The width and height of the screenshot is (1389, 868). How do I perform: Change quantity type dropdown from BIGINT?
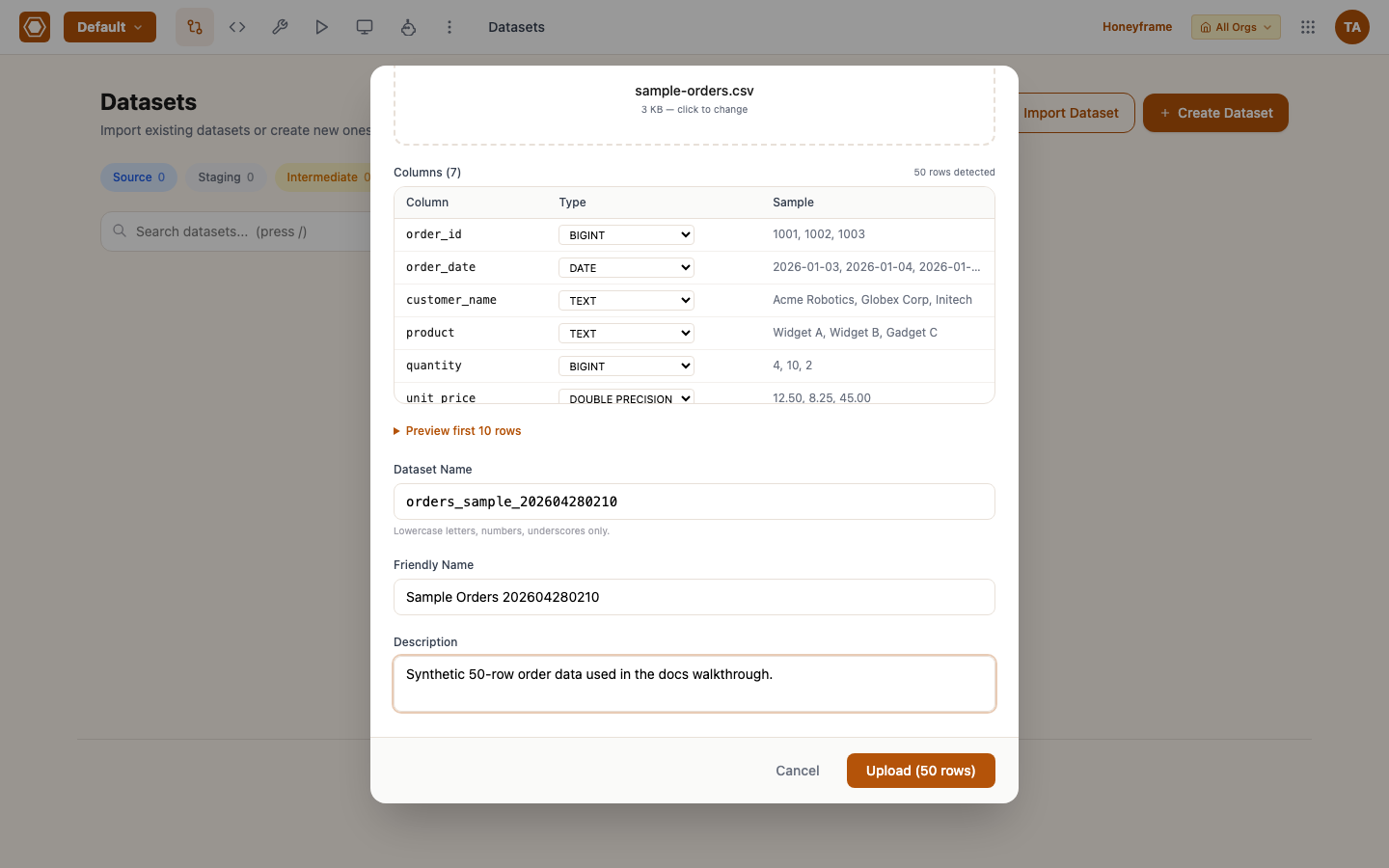(x=626, y=366)
